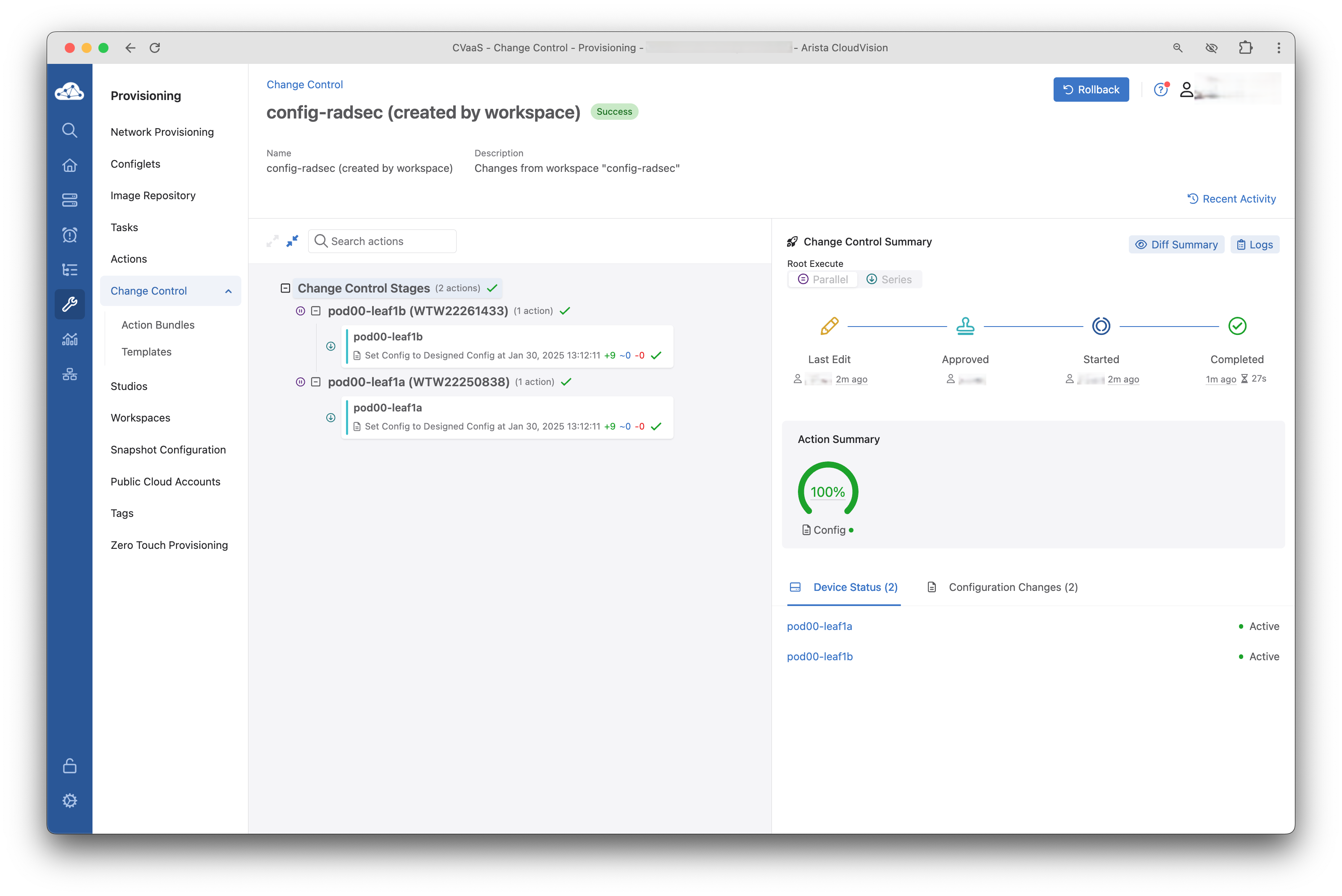Open the pod00-leaf1a device link
Viewport: 1342px width, 896px height.
point(819,626)
